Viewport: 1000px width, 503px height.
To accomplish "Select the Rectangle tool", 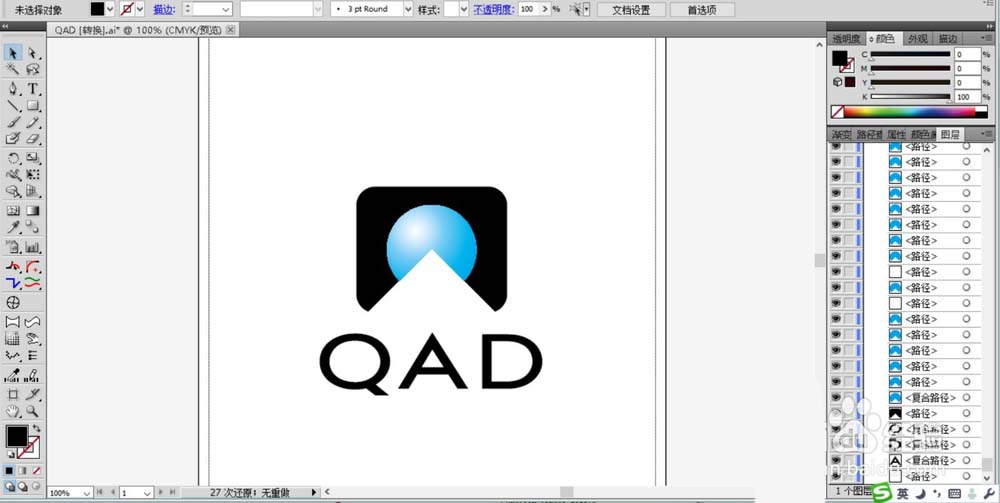I will 33,105.
